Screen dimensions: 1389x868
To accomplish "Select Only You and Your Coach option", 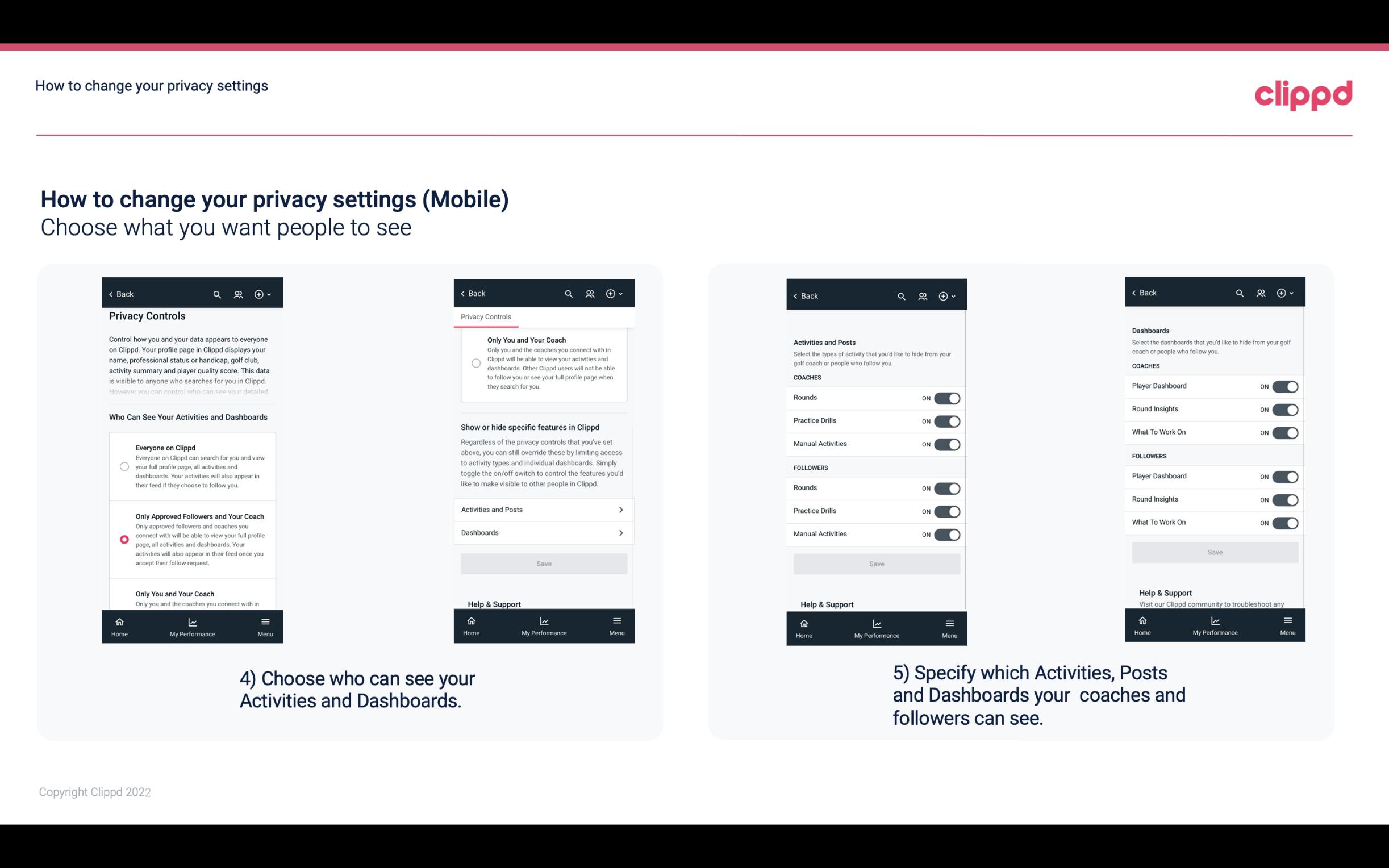I will pos(123,598).
